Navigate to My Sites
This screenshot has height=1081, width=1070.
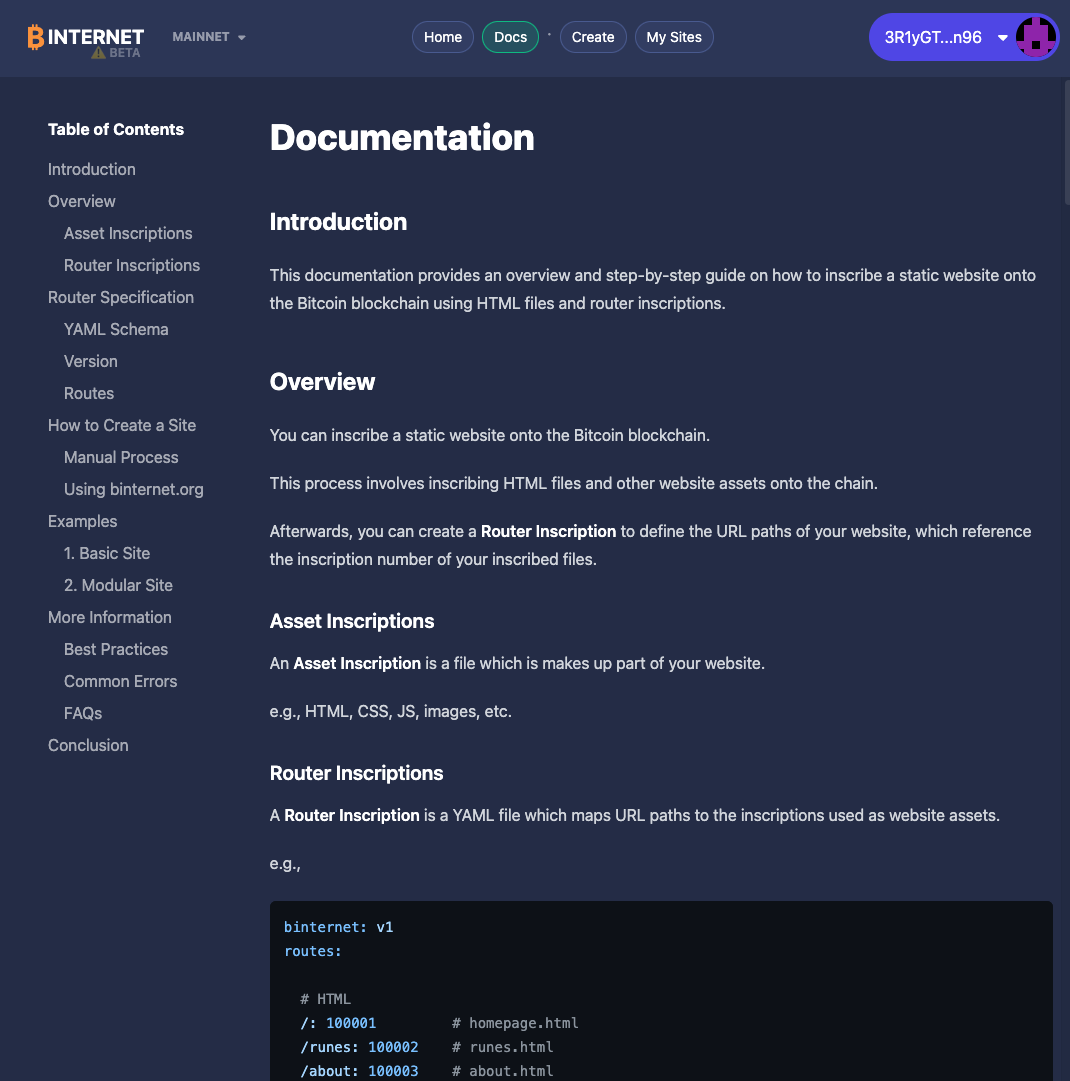[674, 37]
